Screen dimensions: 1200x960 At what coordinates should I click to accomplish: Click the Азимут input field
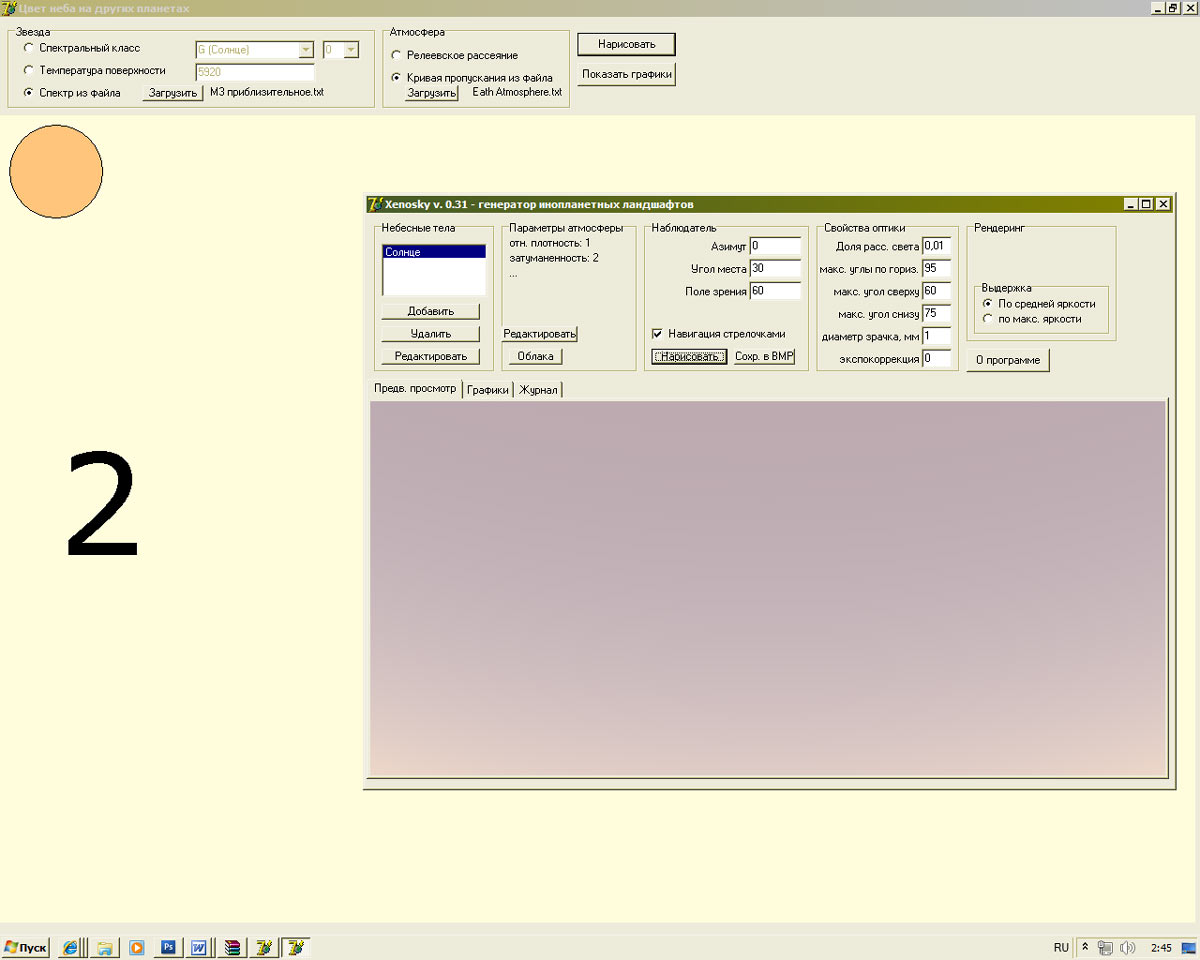coord(775,245)
